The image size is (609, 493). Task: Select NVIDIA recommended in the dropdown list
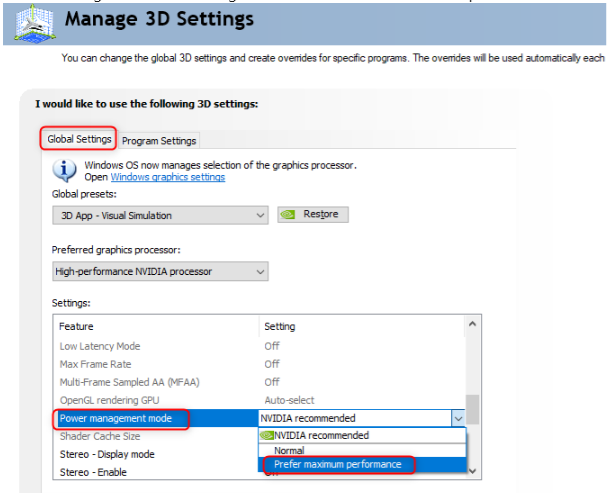[321, 435]
